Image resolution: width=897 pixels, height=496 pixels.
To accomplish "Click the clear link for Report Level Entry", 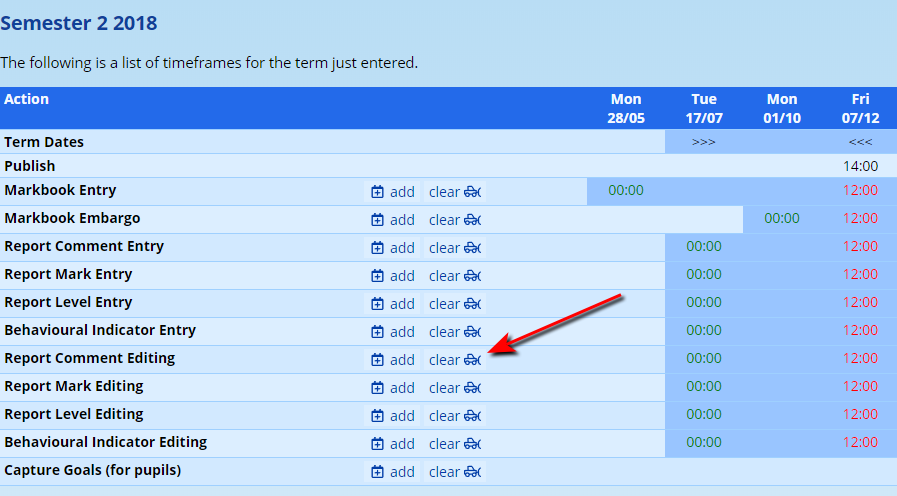I will pyautogui.click(x=444, y=304).
